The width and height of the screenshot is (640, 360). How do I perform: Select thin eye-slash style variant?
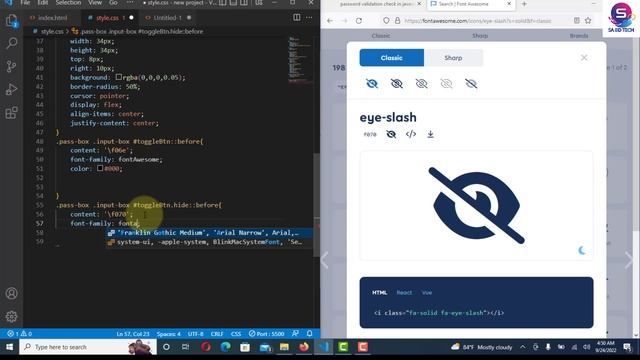coord(446,84)
